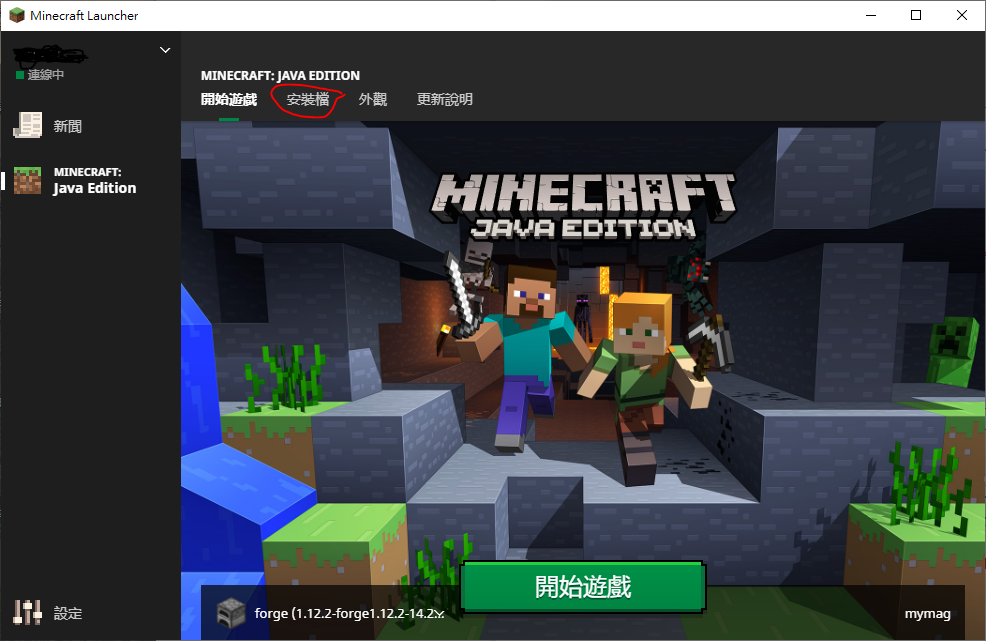Minimize the Minecraft Launcher window

871,15
